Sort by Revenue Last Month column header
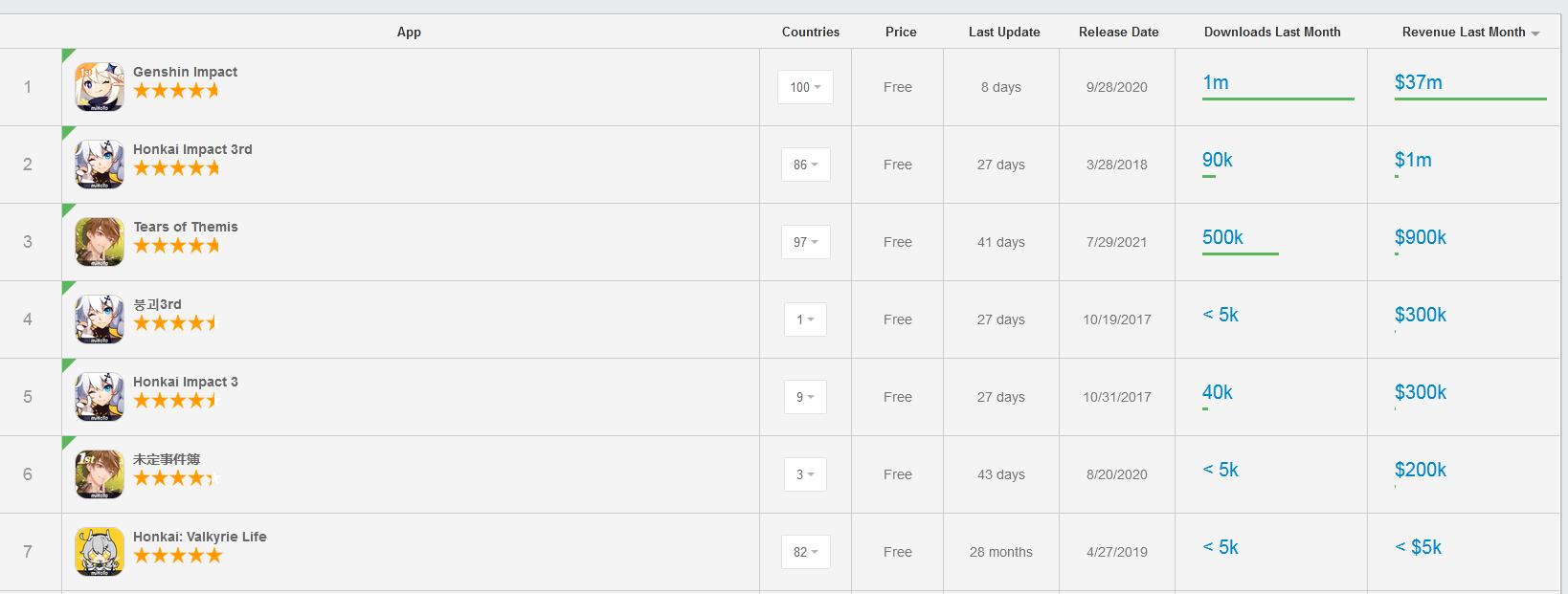The width and height of the screenshot is (1568, 594). point(1464,32)
